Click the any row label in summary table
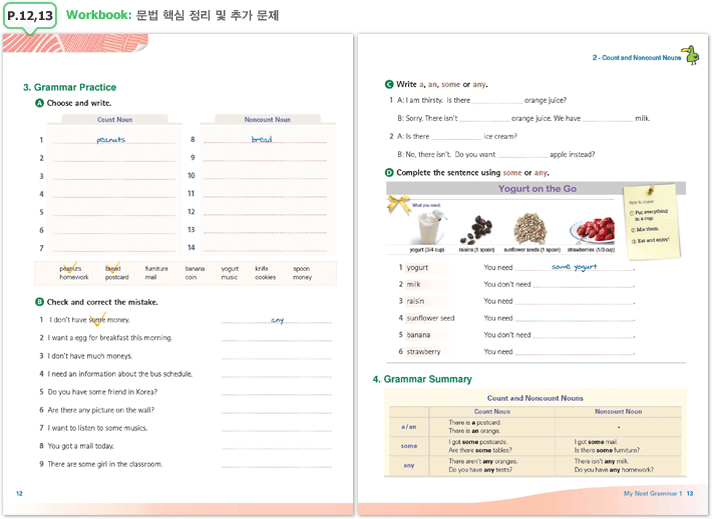The height and width of the screenshot is (519, 712). coord(409,465)
